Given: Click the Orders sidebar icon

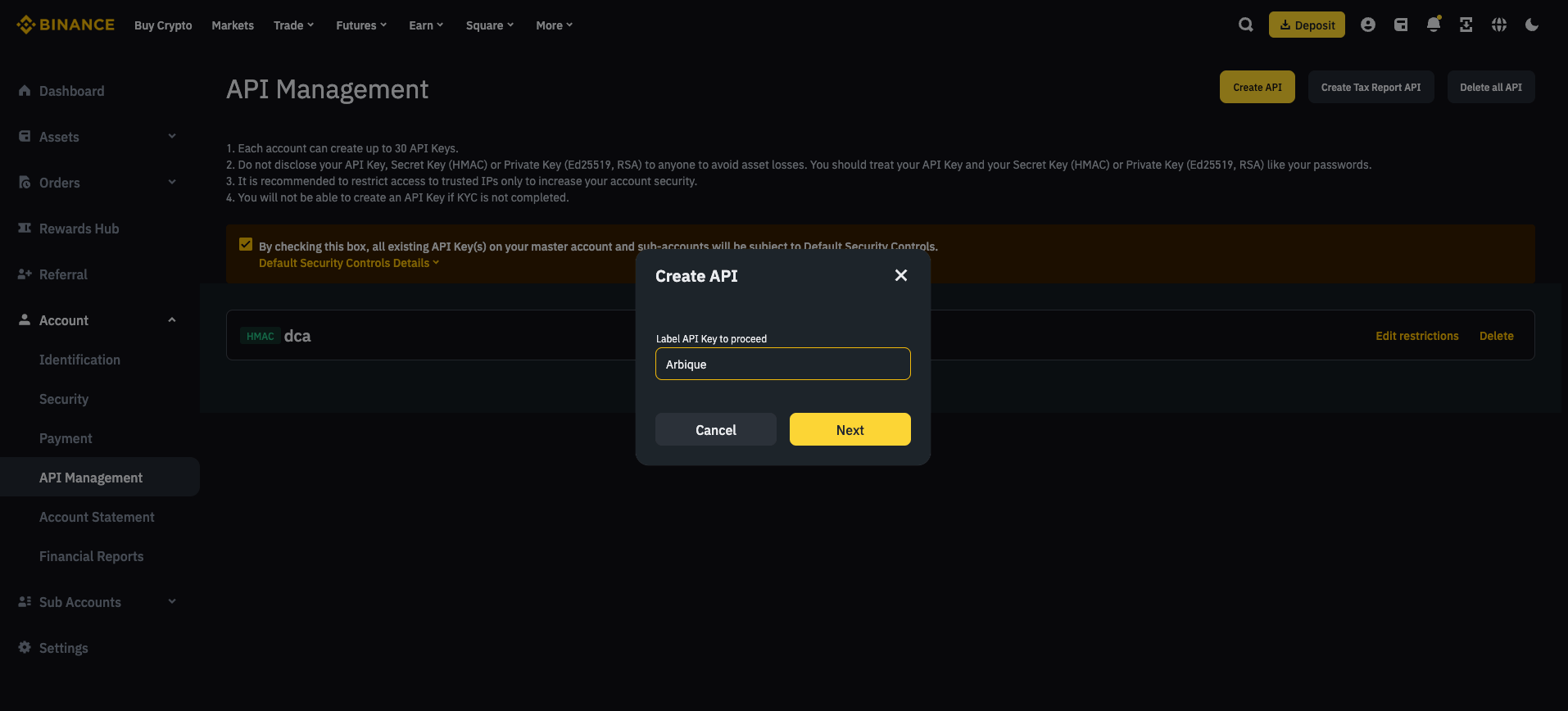Looking at the screenshot, I should (x=25, y=182).
